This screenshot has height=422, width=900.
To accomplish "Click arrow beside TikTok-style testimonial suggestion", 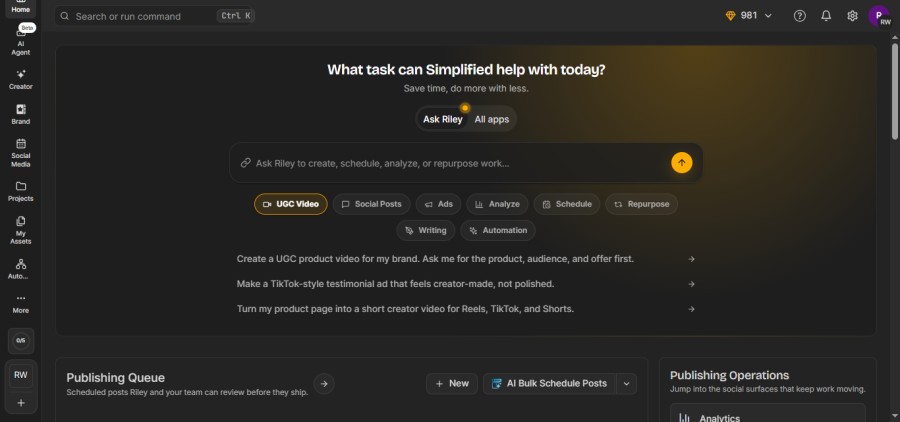I will [x=692, y=284].
